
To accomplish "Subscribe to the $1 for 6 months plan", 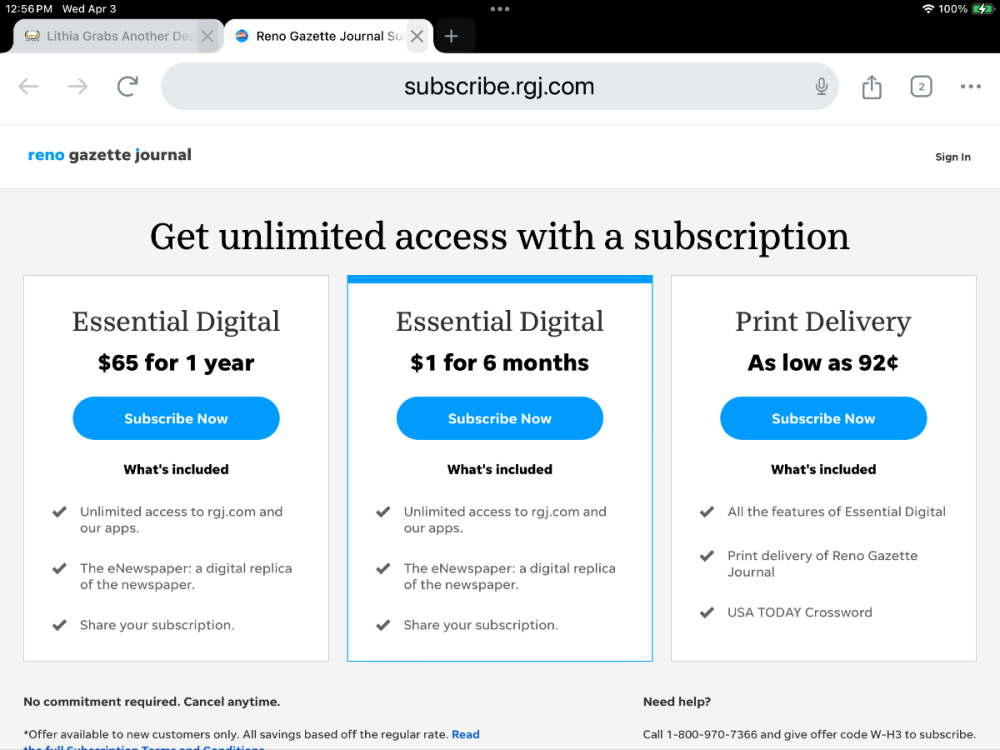I will (500, 419).
